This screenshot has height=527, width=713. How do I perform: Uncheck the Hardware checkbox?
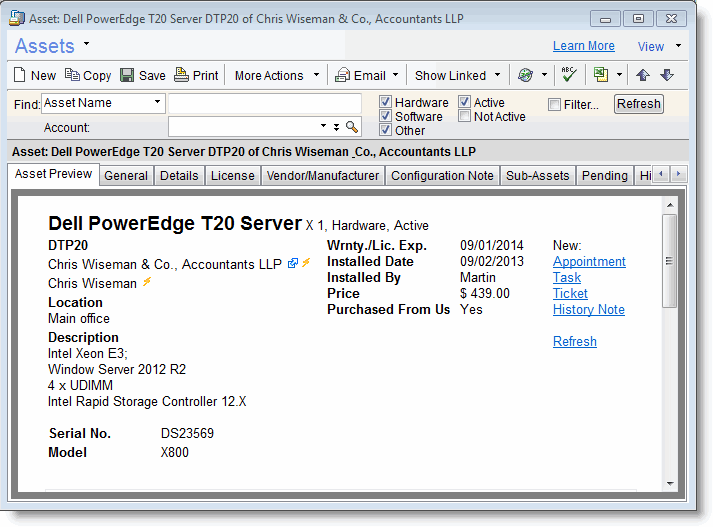(x=385, y=103)
